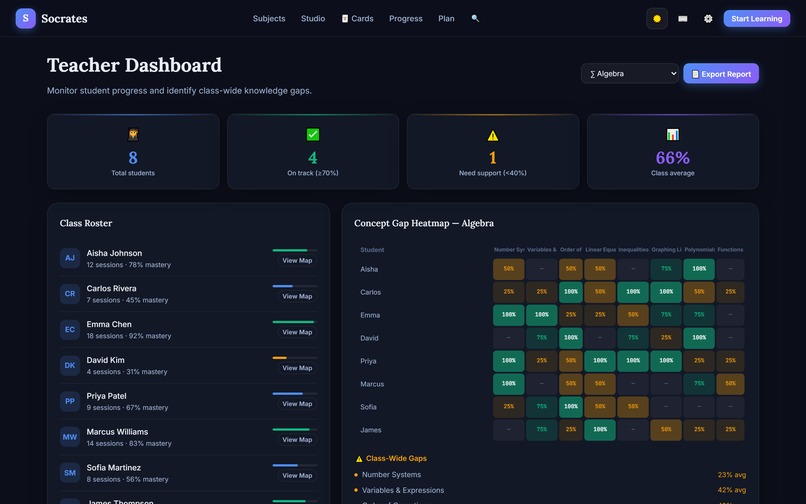The height and width of the screenshot is (504, 806).
Task: Click Priya's Linear Equations 100% cell
Action: point(600,361)
